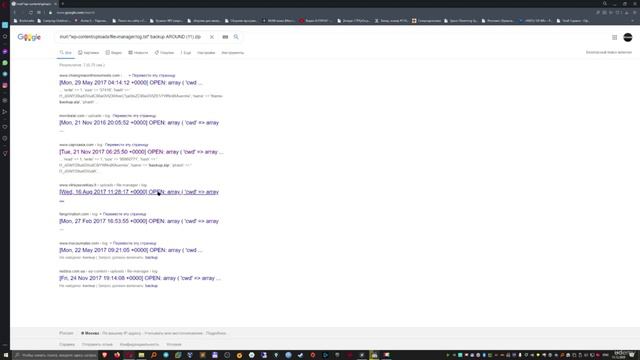The height and width of the screenshot is (360, 640).
Task: Open the Справка footer link
Action: point(67,344)
